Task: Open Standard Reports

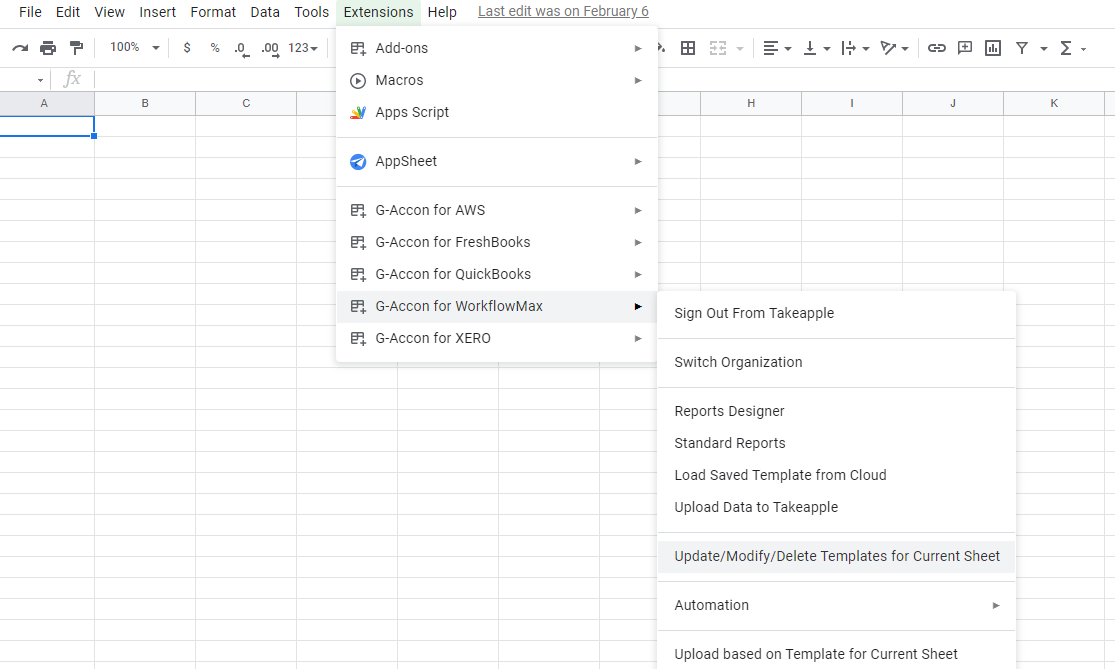Action: click(x=836, y=444)
